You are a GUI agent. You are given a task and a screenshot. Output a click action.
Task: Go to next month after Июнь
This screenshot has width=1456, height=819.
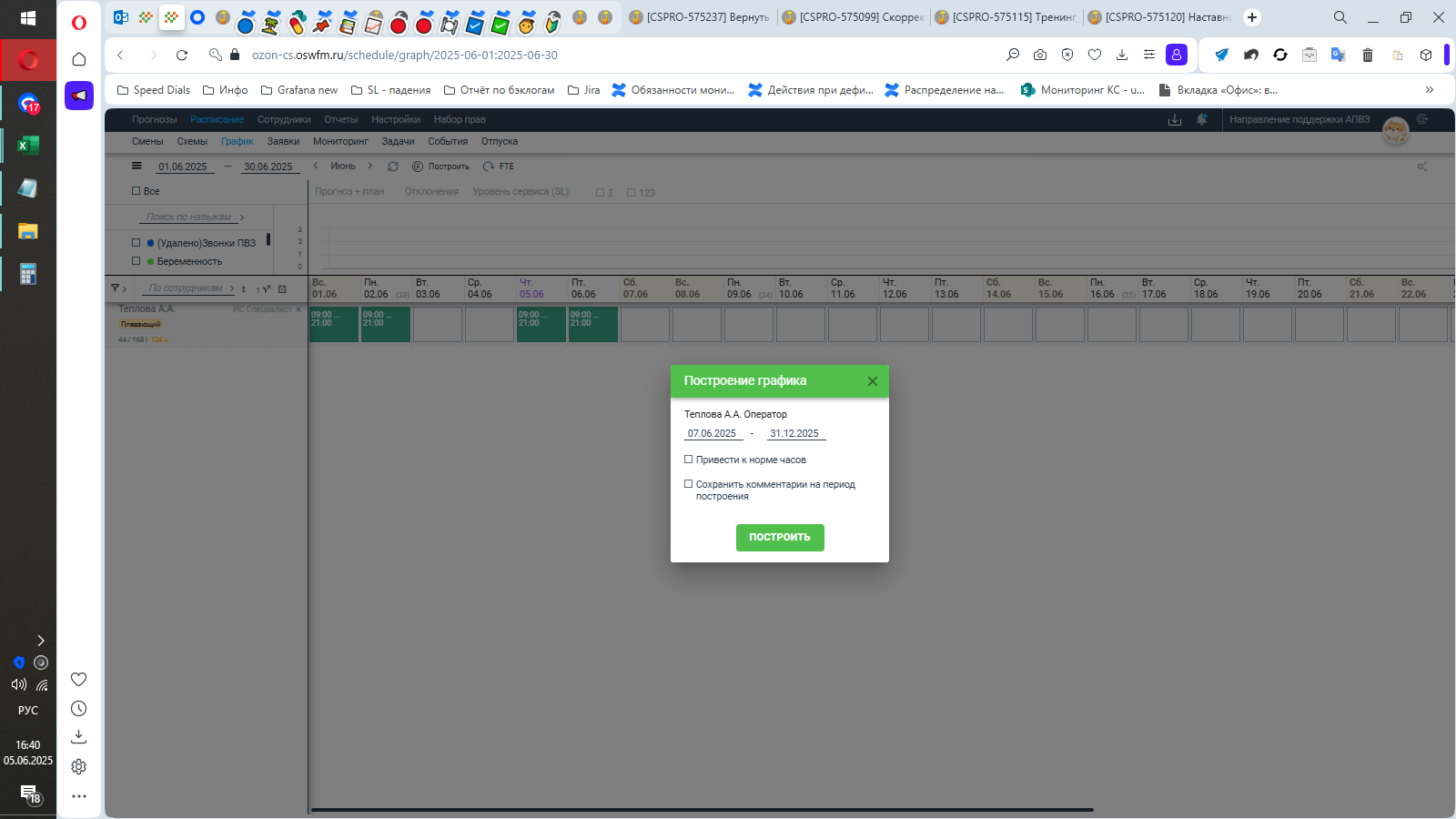tap(369, 166)
